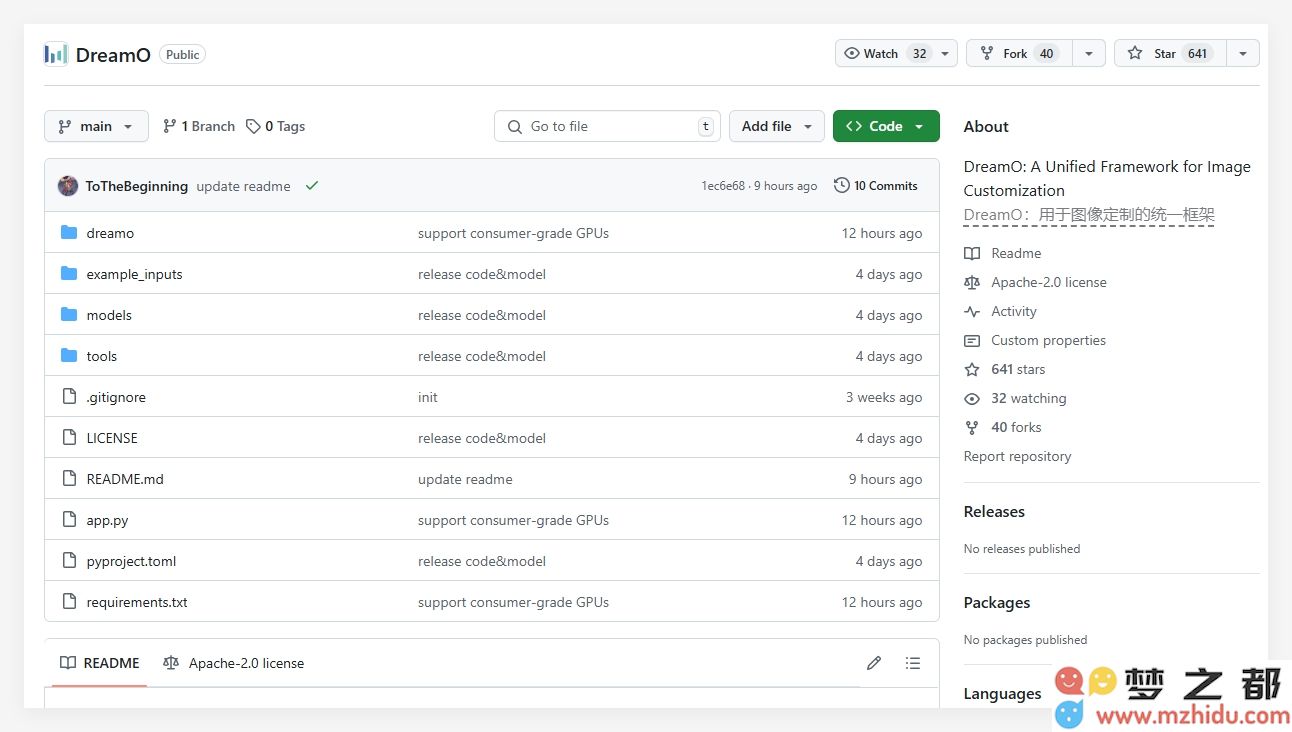Open the README outline list icon
The image size is (1292, 732).
click(x=912, y=663)
